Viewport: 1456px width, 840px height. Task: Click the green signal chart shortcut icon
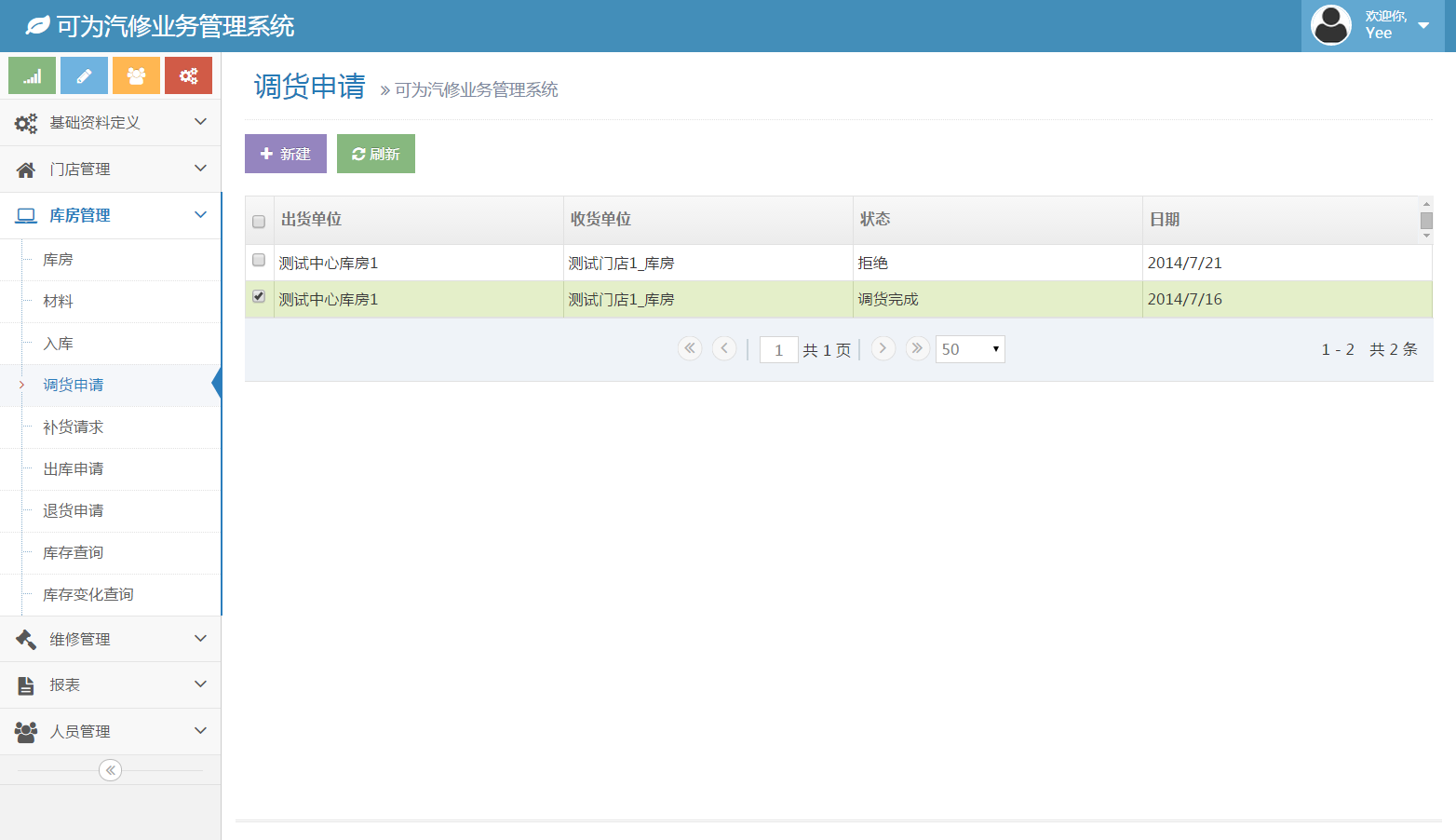point(33,75)
